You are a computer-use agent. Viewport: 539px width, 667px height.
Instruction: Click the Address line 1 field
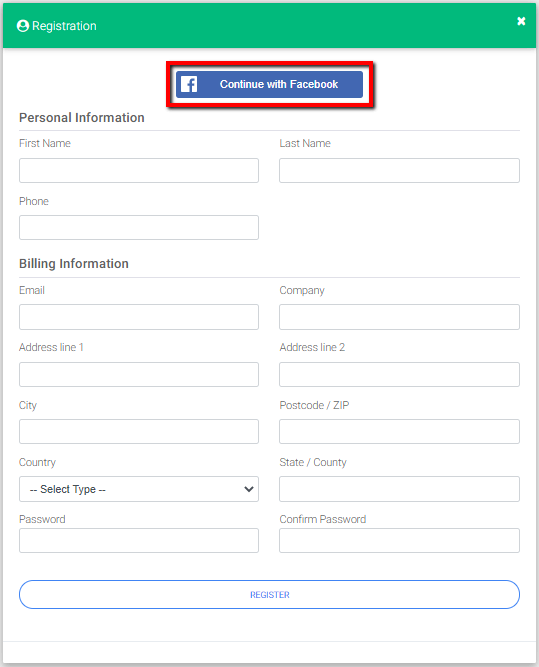(139, 374)
